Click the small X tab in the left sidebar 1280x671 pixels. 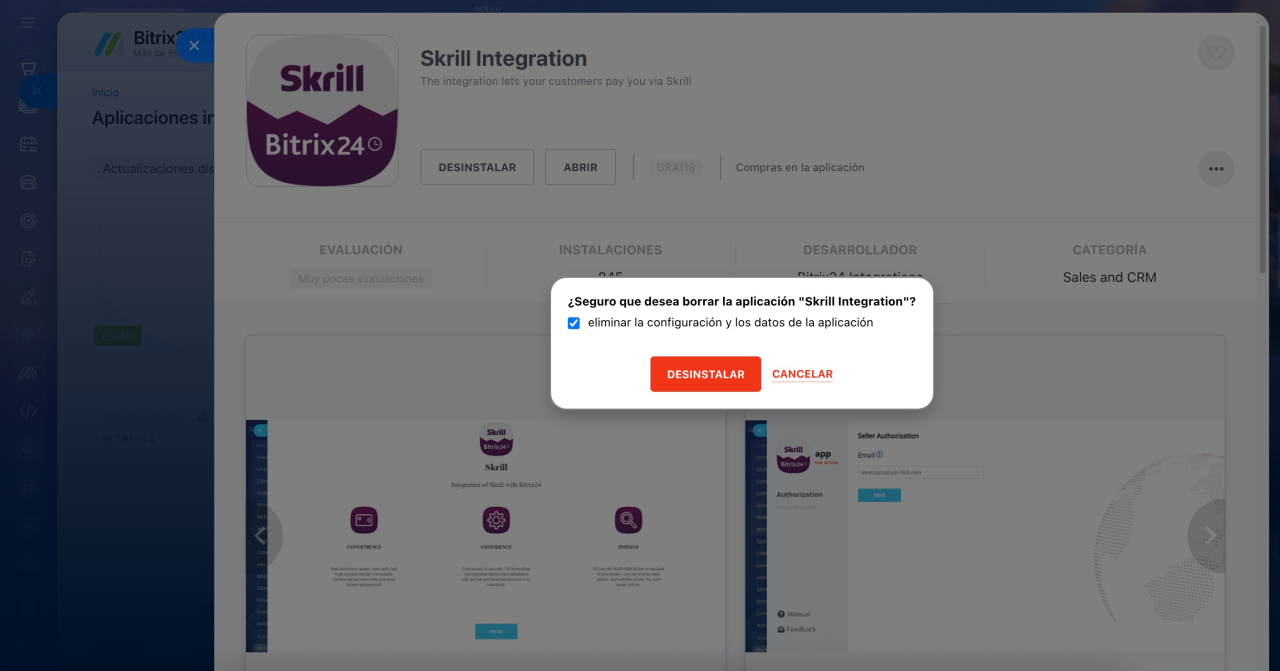point(36,91)
